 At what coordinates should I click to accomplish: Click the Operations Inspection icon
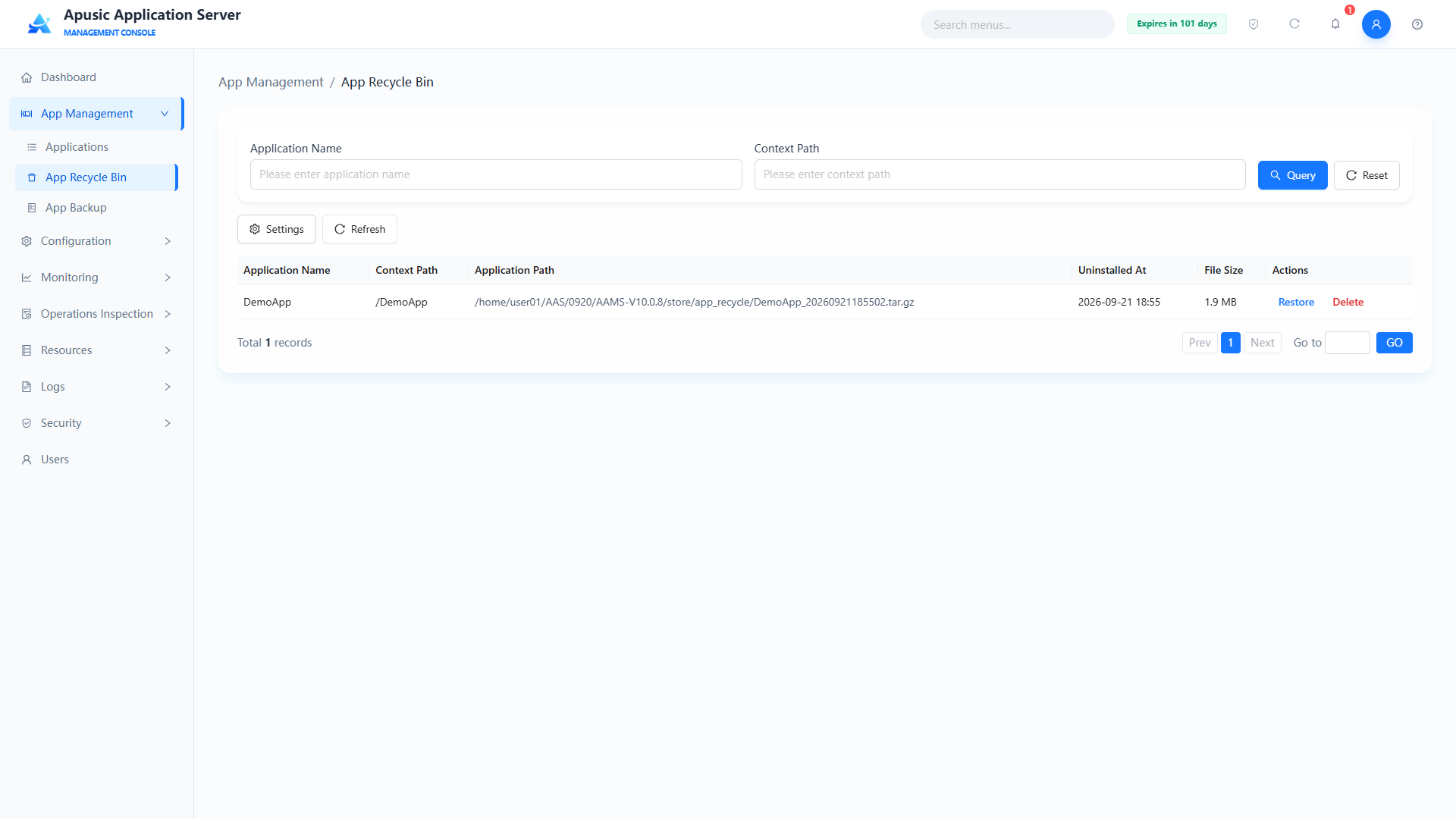click(27, 314)
